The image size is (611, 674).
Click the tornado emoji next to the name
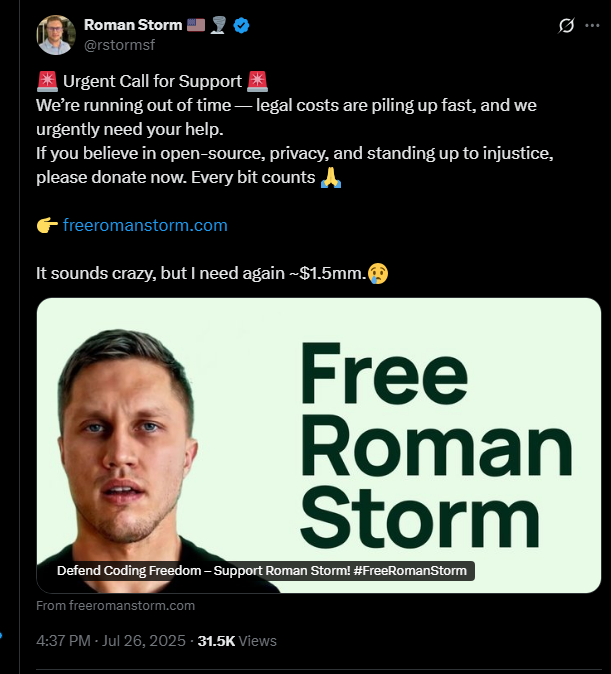(x=218, y=25)
